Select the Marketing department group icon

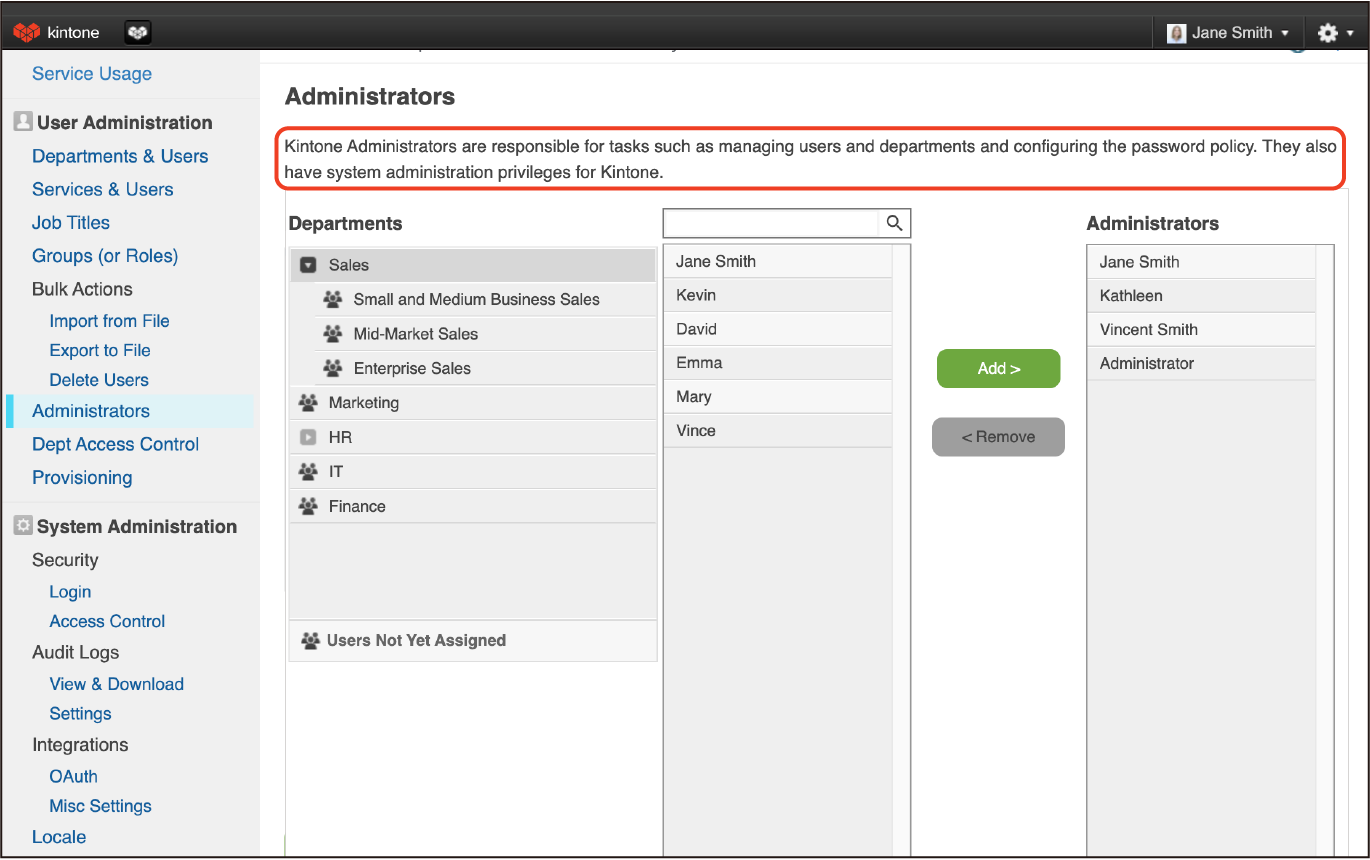[x=309, y=403]
